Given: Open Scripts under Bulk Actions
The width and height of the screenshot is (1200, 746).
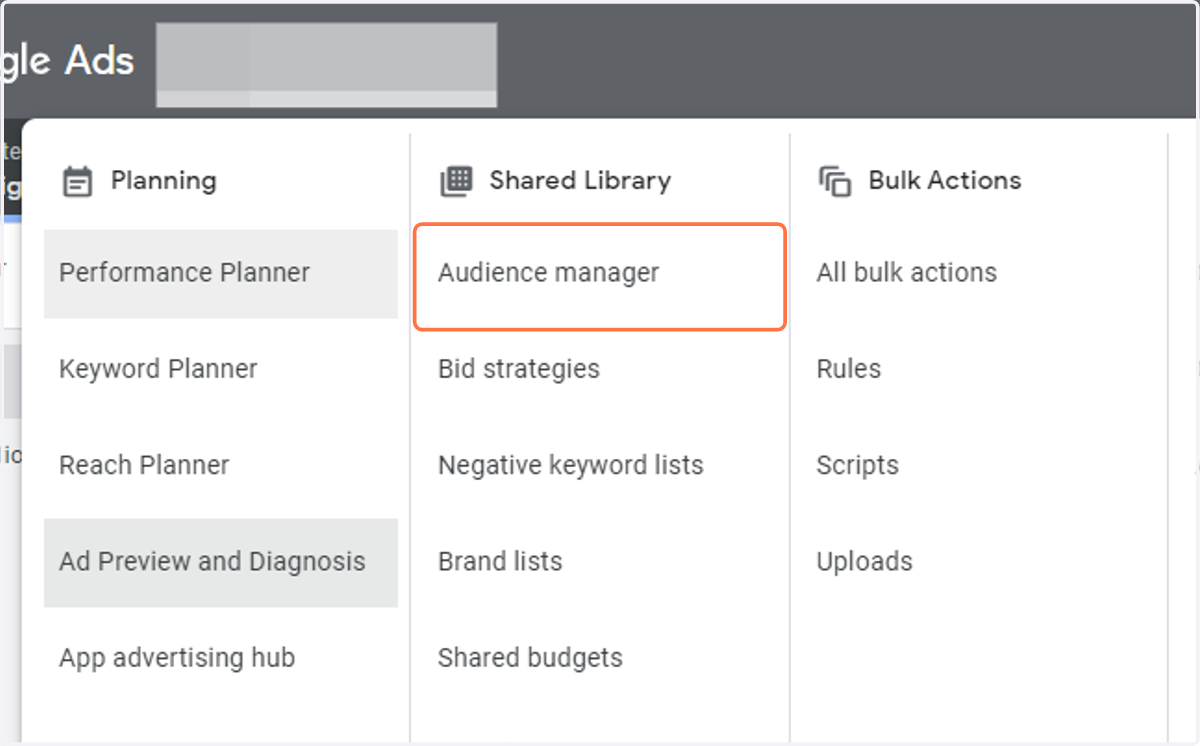Looking at the screenshot, I should [858, 466].
